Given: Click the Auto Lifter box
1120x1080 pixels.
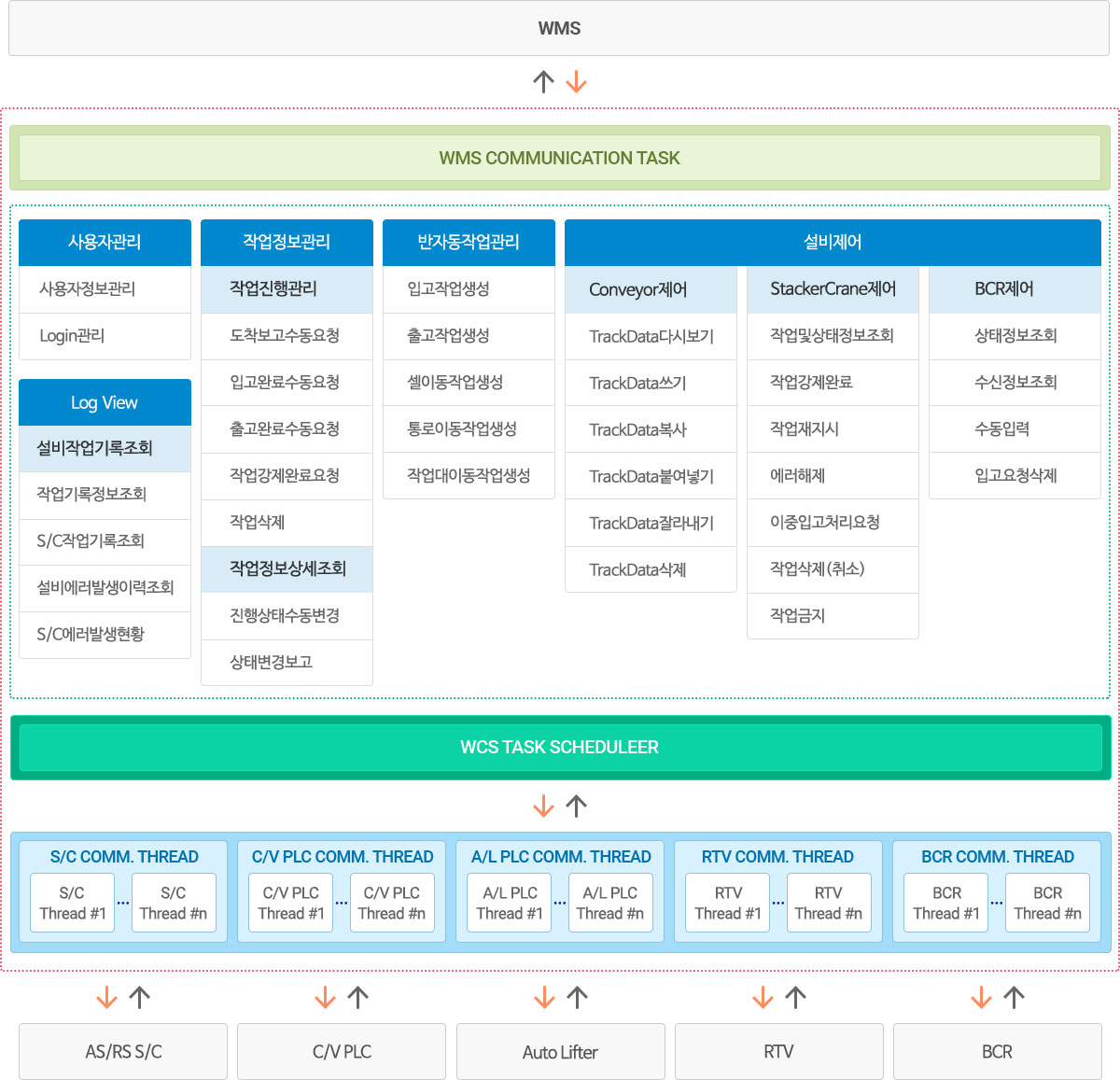Looking at the screenshot, I should coord(560,1052).
